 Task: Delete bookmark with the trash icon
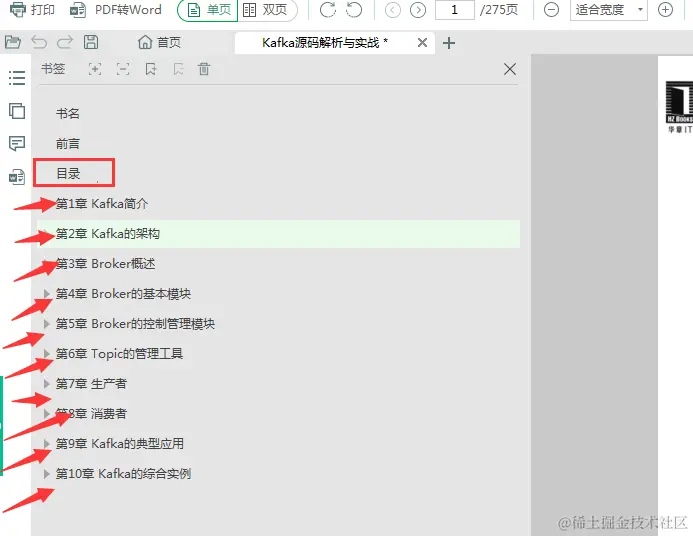click(204, 69)
